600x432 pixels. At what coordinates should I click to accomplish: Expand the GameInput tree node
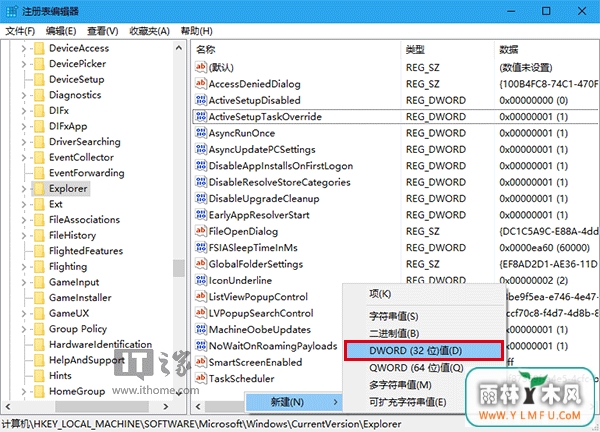[24, 282]
